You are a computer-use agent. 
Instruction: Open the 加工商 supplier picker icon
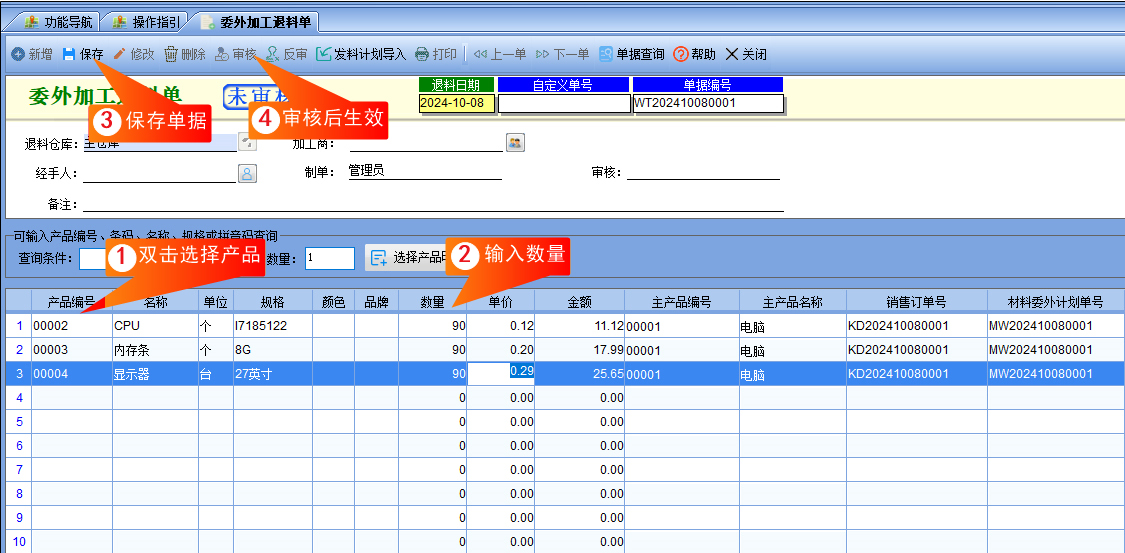pos(514,142)
